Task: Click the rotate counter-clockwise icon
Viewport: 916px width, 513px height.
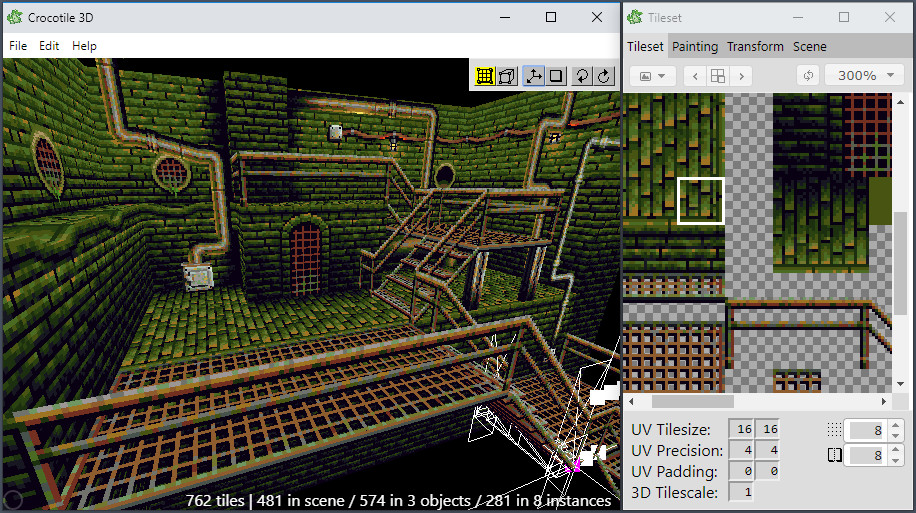Action: (x=582, y=76)
